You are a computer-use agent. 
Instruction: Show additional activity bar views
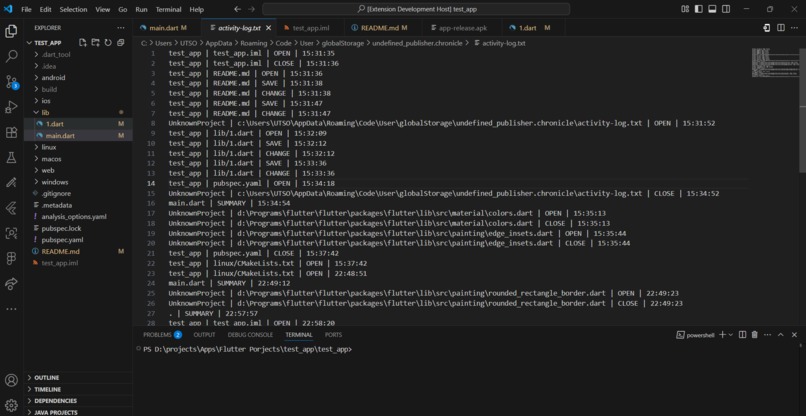pos(11,309)
